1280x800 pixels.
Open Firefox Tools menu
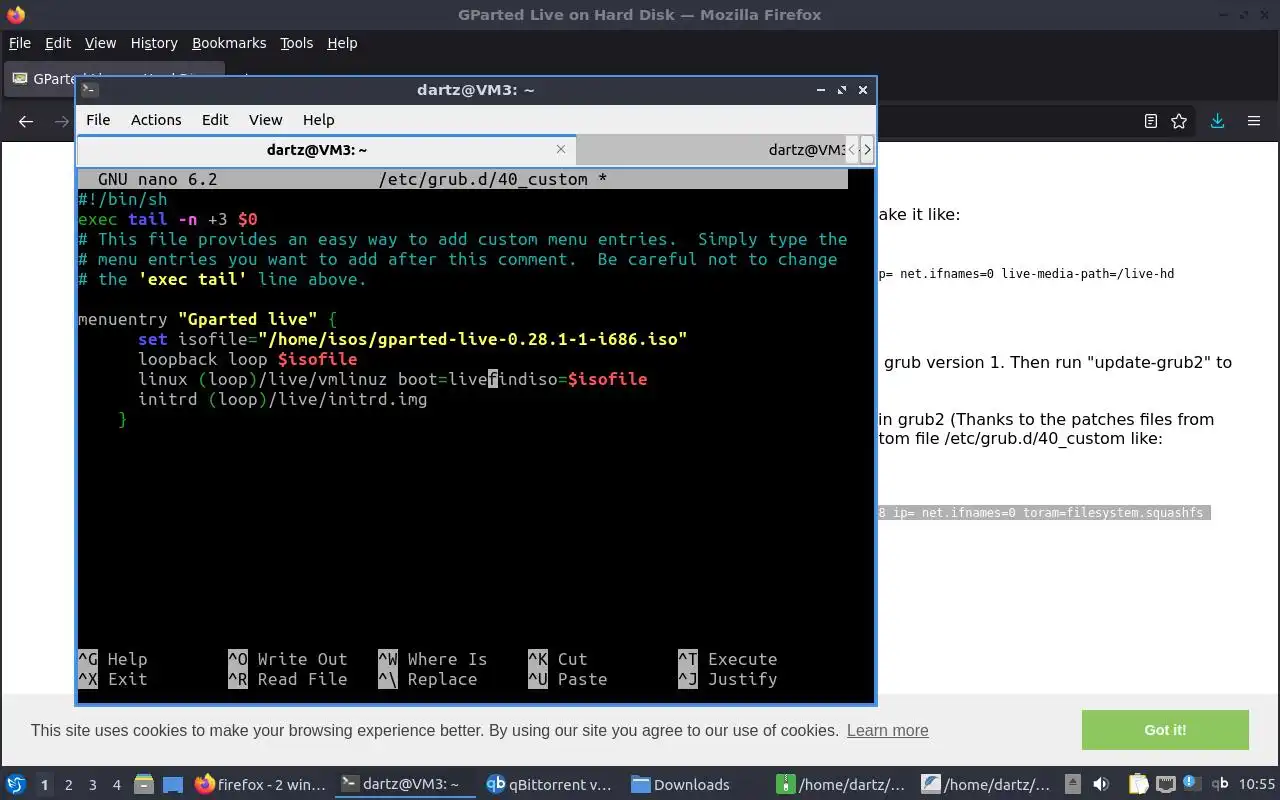pyautogui.click(x=296, y=43)
